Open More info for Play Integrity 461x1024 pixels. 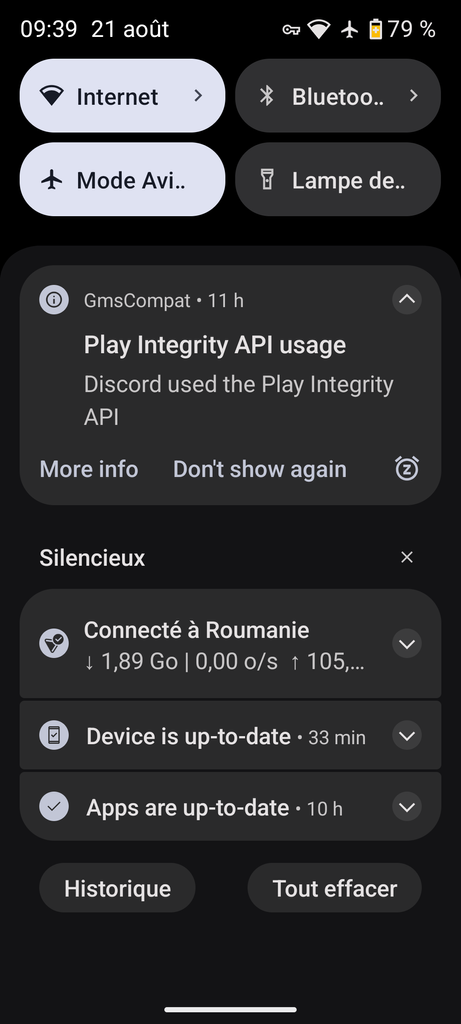(89, 469)
